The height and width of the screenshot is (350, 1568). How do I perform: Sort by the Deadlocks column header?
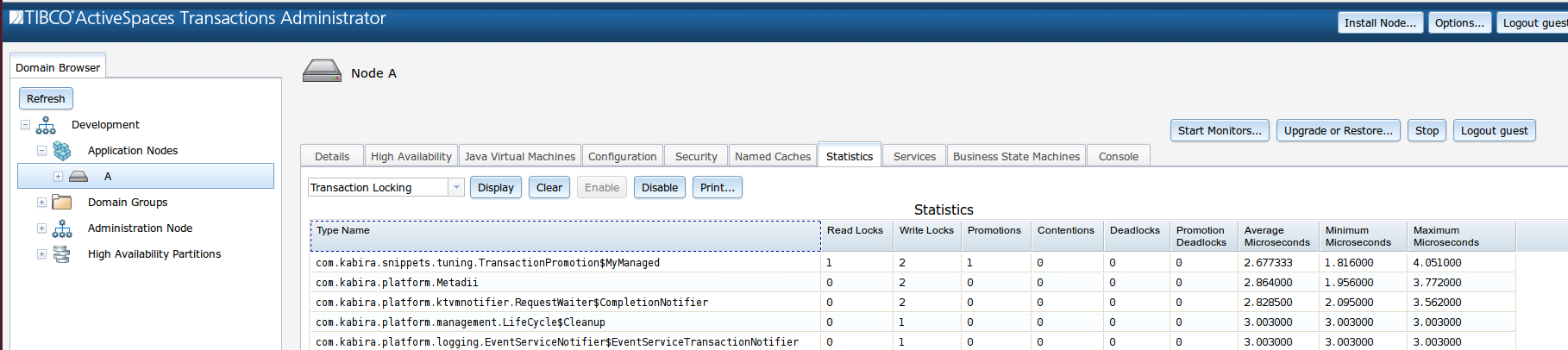pyautogui.click(x=1137, y=236)
